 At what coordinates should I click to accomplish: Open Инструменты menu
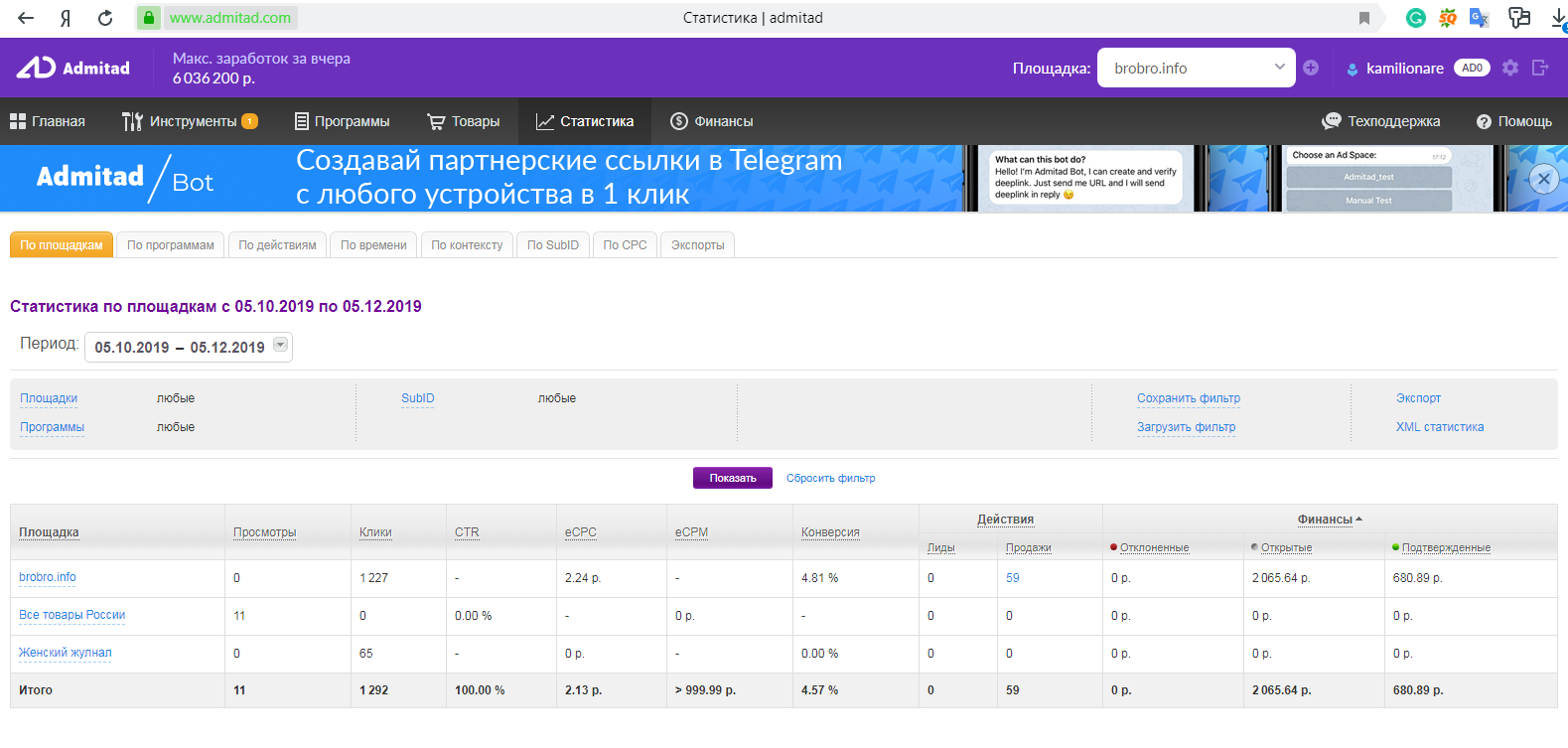coord(190,121)
